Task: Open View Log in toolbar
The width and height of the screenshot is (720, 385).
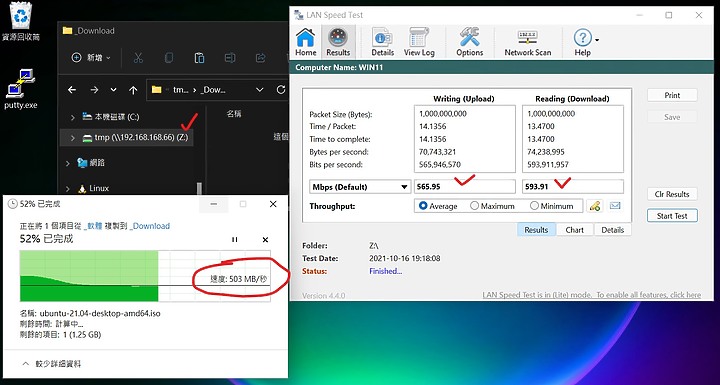Action: tap(419, 41)
